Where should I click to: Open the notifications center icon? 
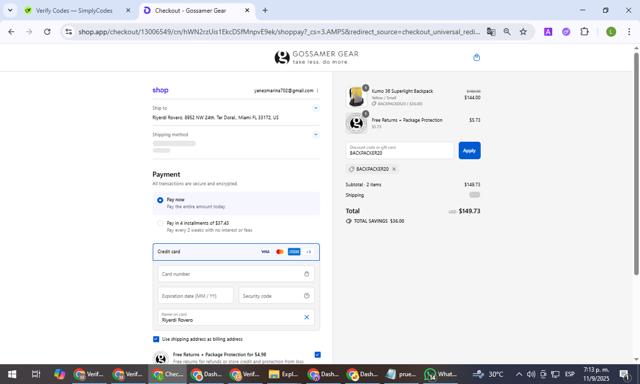point(624,374)
